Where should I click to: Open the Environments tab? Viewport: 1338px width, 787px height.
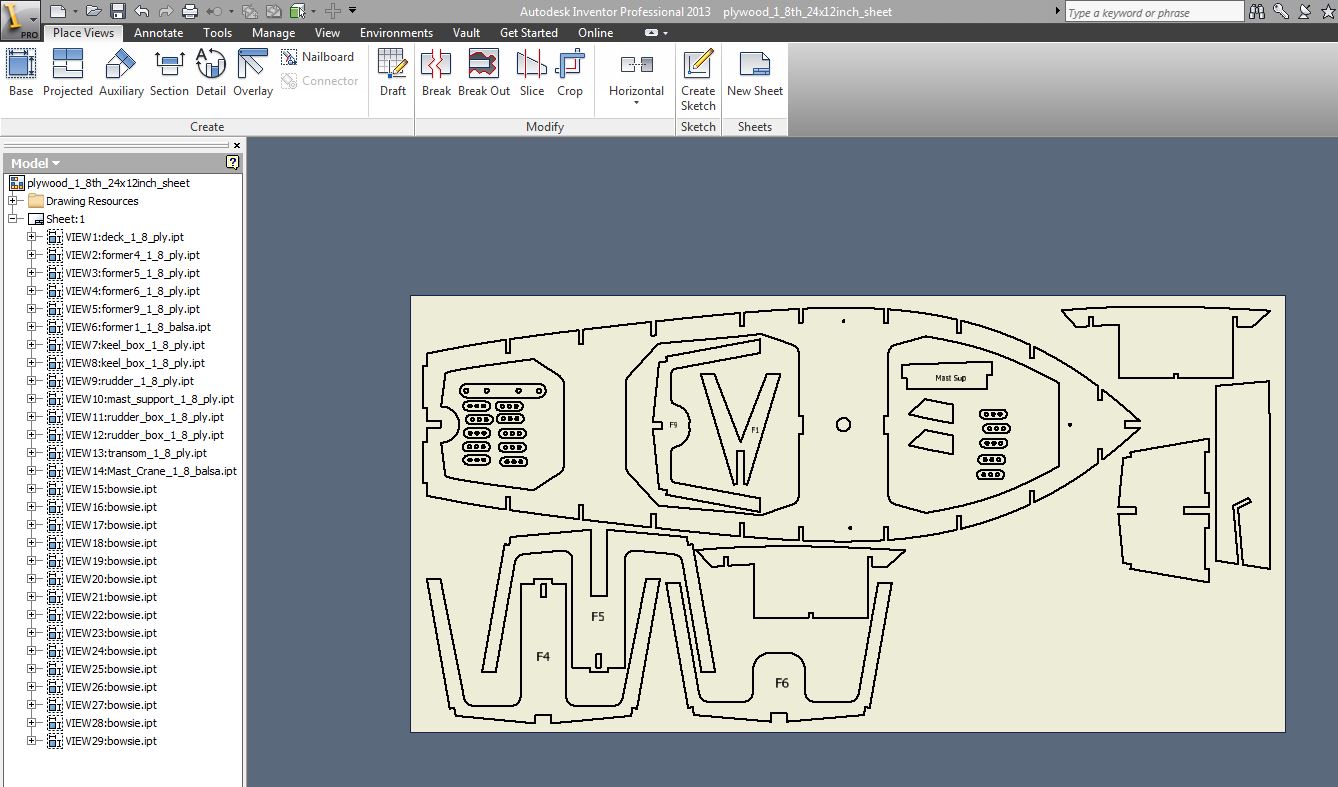[x=396, y=33]
